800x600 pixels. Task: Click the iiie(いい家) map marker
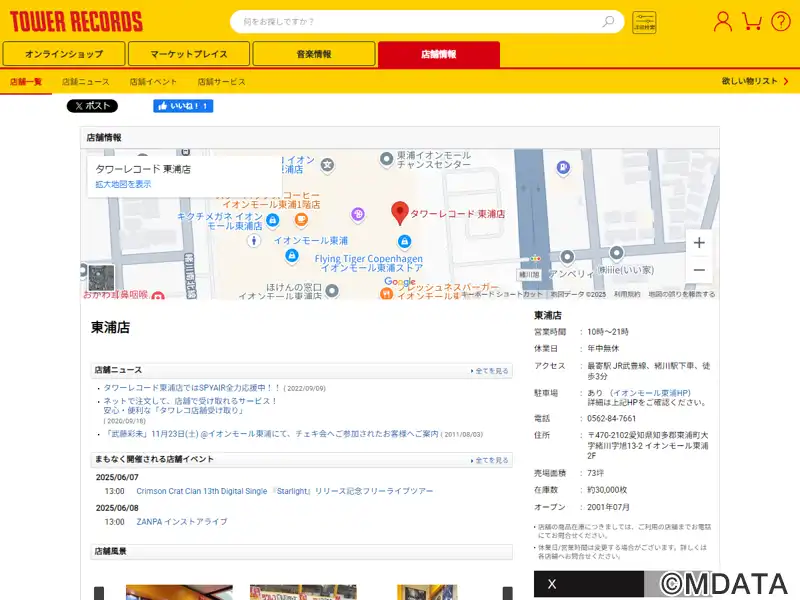616,253
